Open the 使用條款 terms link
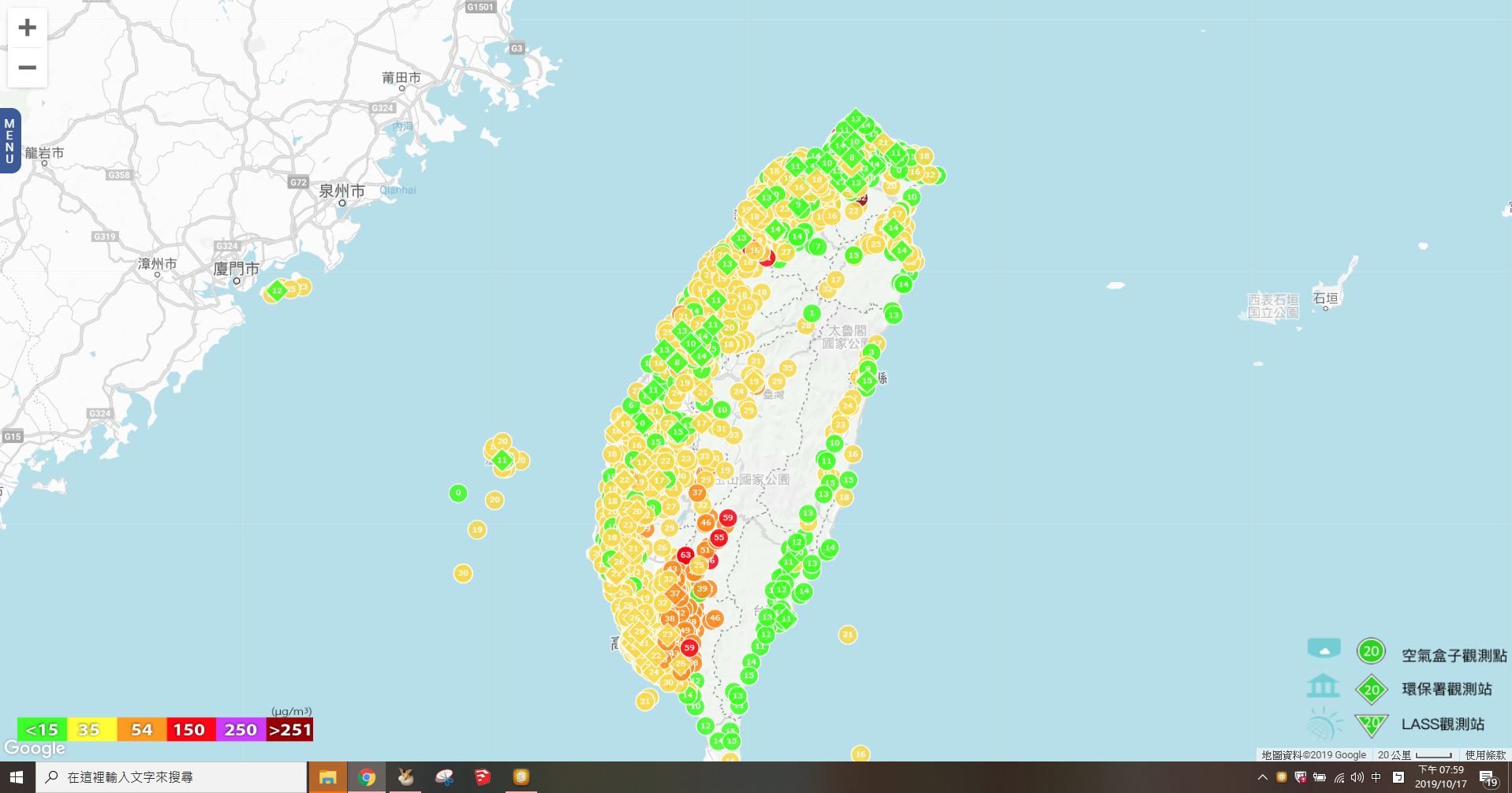 (x=1485, y=755)
